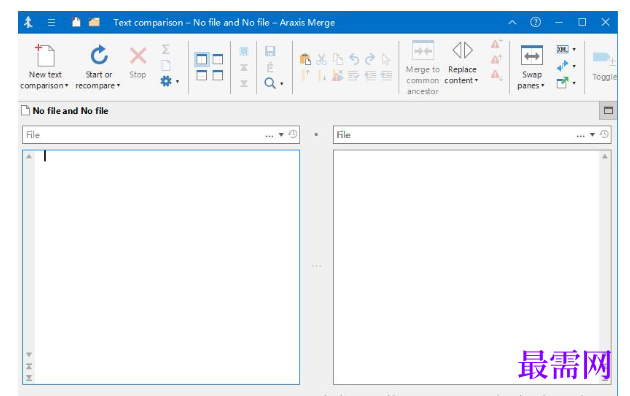The width and height of the screenshot is (630, 396).
Task: Click the copy pages icon
Action: click(x=338, y=59)
